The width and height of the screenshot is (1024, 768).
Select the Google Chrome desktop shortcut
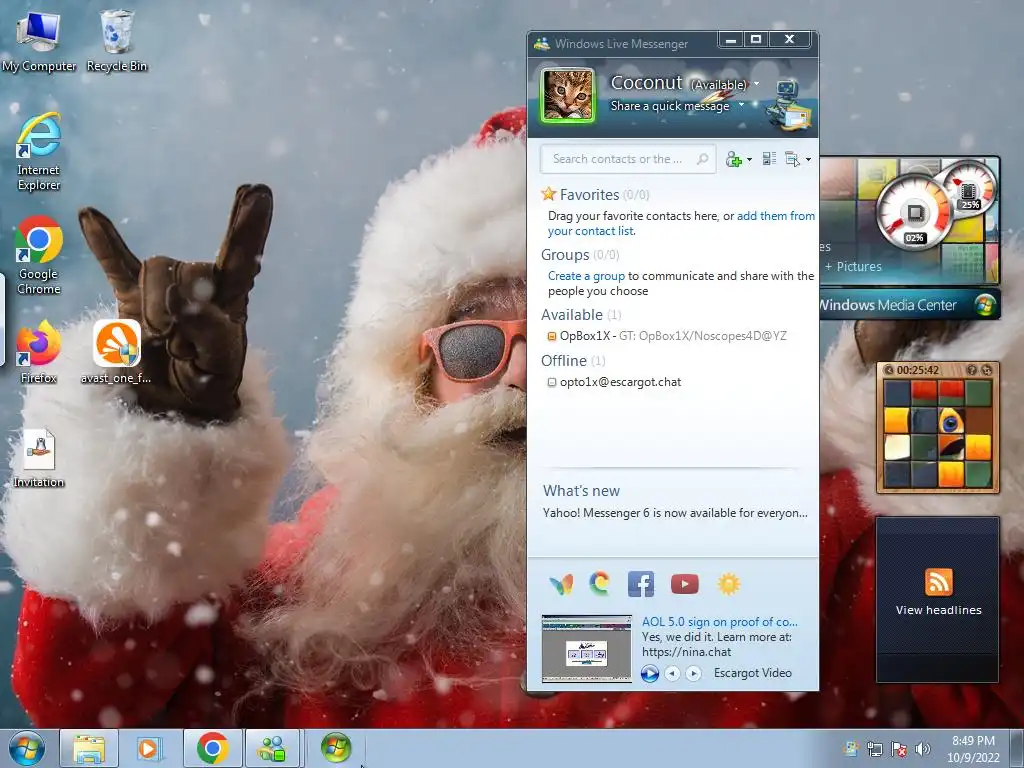39,255
